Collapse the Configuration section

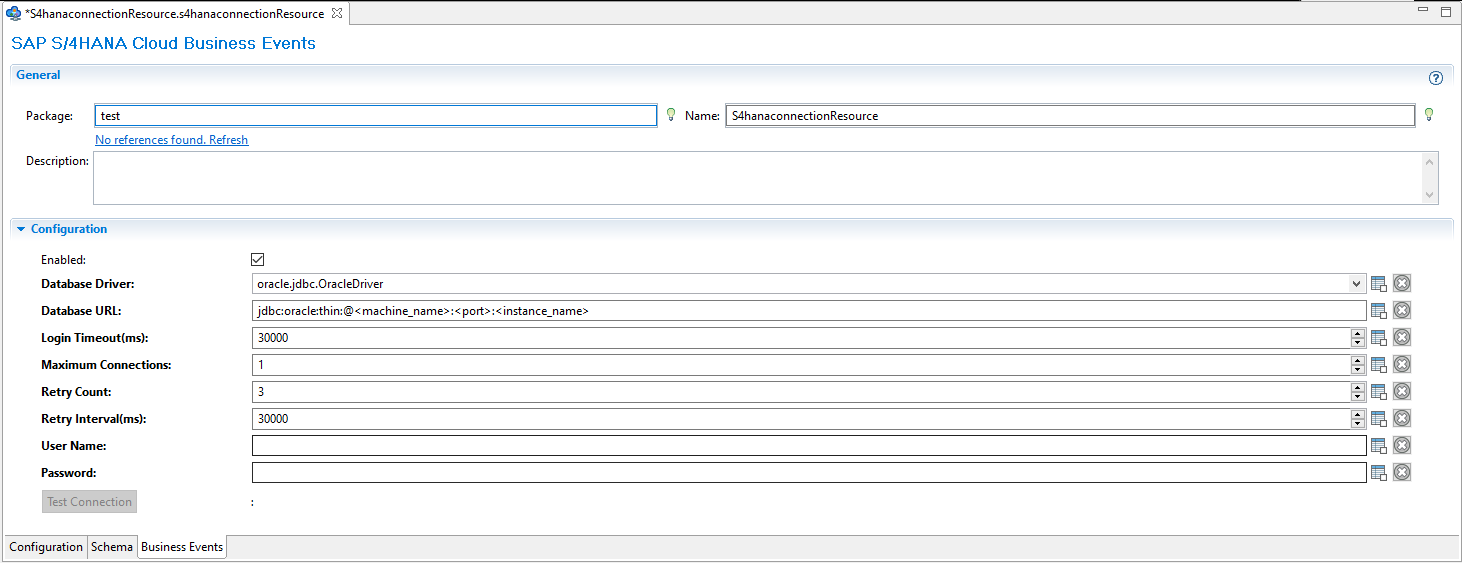coord(22,229)
